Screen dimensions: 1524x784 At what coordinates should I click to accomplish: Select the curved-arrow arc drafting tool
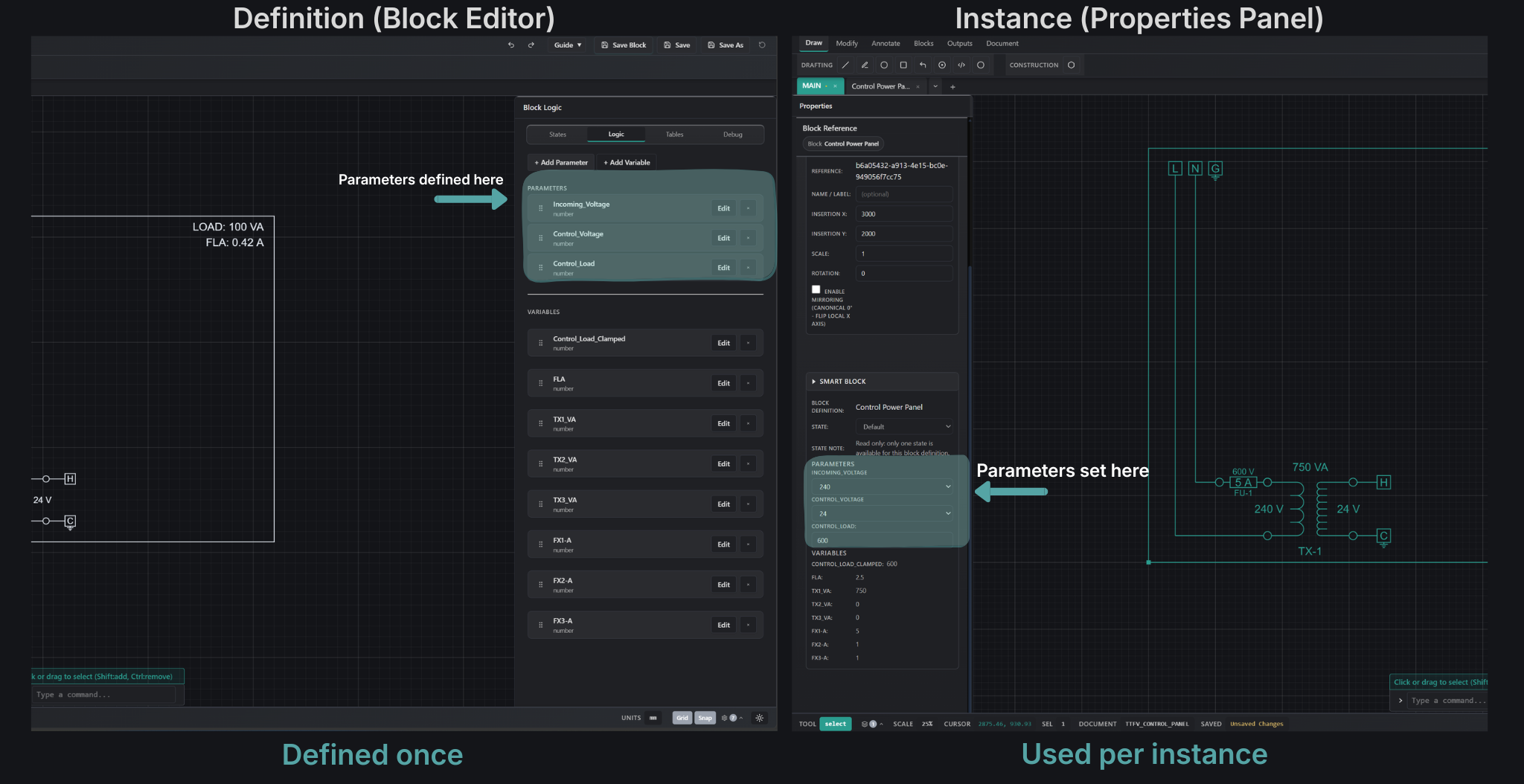pyautogui.click(x=923, y=65)
